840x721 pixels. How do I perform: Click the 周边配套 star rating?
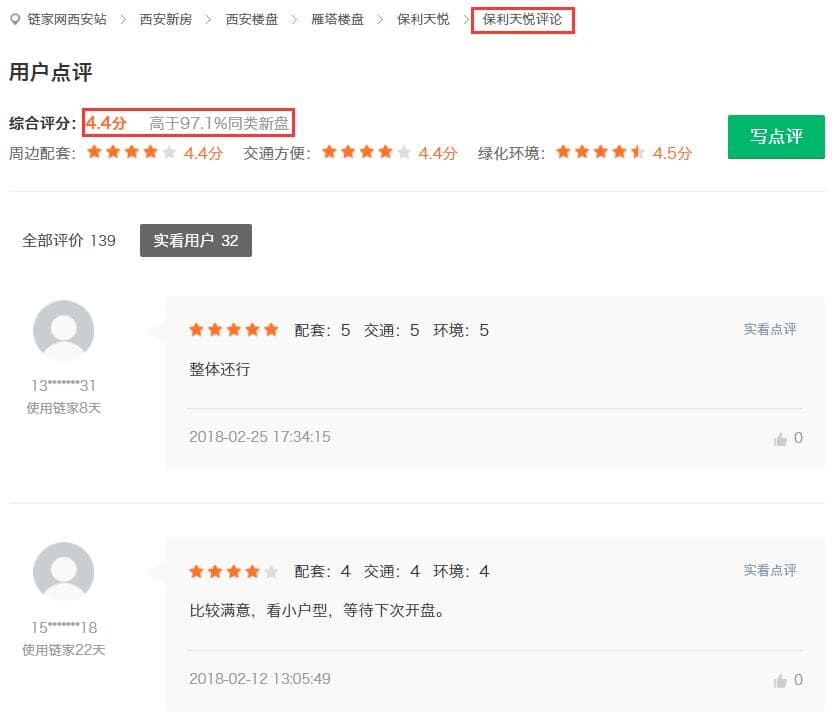click(132, 153)
